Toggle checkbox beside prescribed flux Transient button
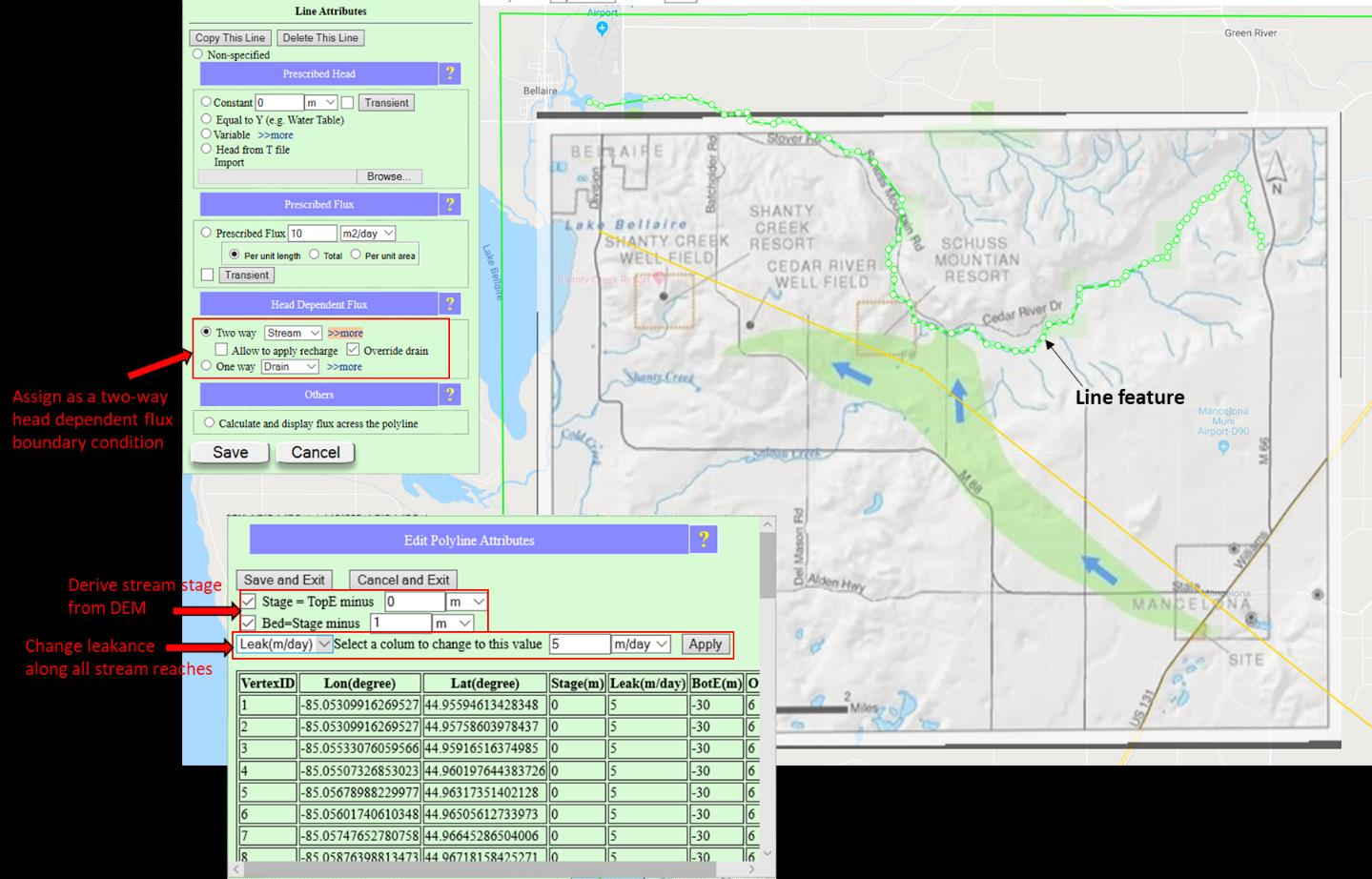This screenshot has width=1372, height=879. point(208,275)
